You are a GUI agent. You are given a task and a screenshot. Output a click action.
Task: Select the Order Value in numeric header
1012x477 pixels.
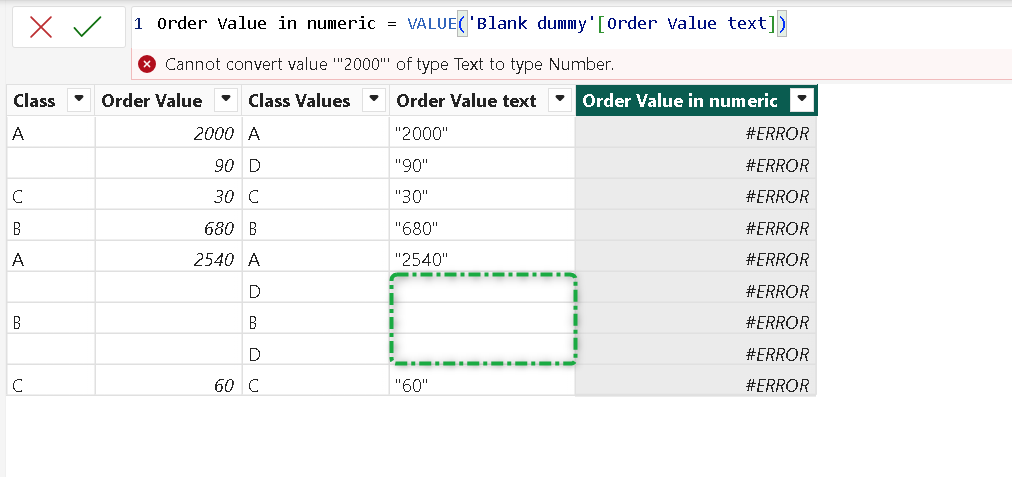coord(680,100)
